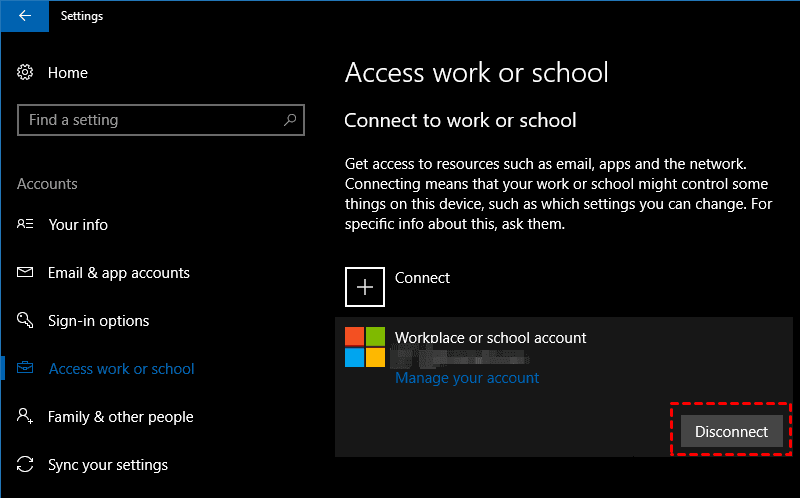This screenshot has width=800, height=498.
Task: Focus the Find a setting search field
Action: 150,120
